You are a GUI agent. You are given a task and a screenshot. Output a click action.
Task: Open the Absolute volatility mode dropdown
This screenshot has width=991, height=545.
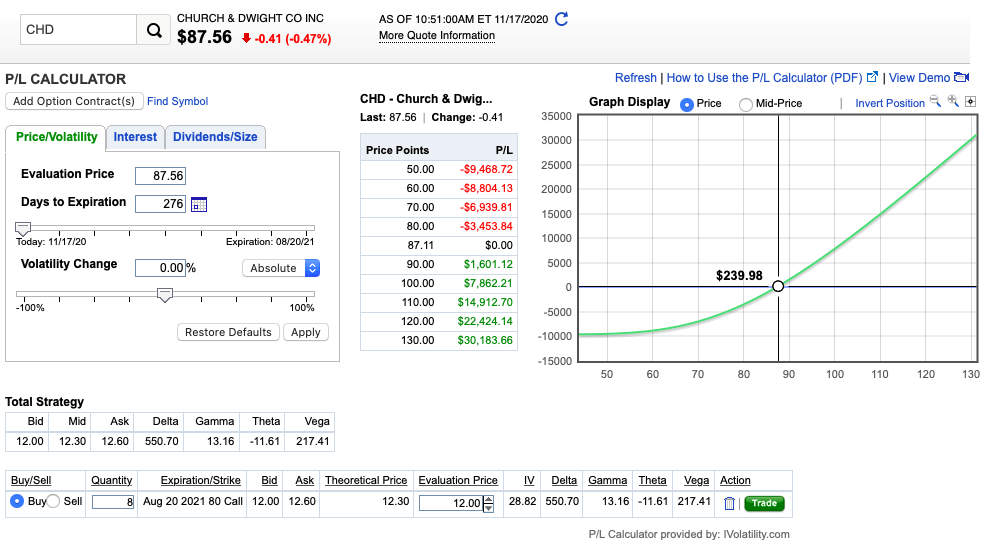(x=281, y=268)
